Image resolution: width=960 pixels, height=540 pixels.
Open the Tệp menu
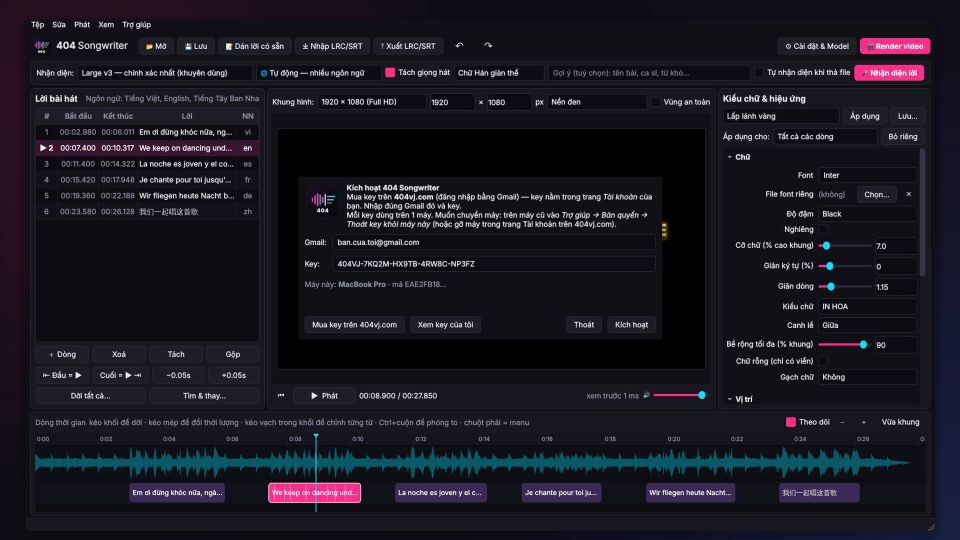38,24
